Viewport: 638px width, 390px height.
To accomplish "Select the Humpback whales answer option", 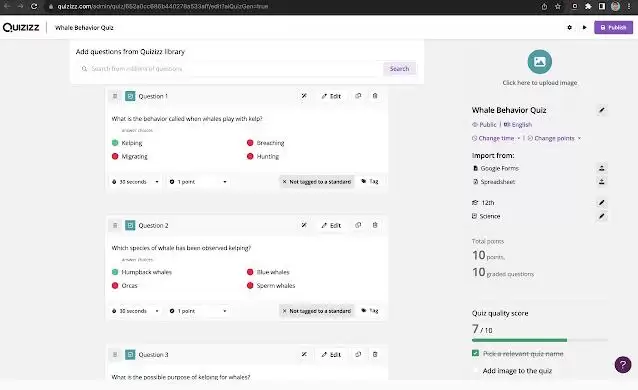I will pyautogui.click(x=142, y=272).
